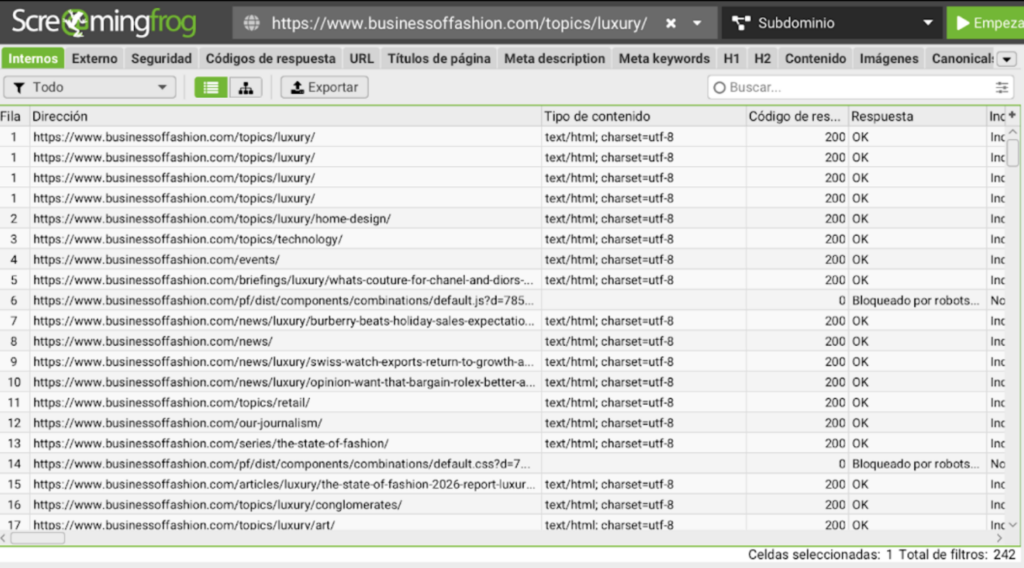The height and width of the screenshot is (568, 1024).
Task: Open the Códigos de respuesta tab
Action: click(x=270, y=59)
